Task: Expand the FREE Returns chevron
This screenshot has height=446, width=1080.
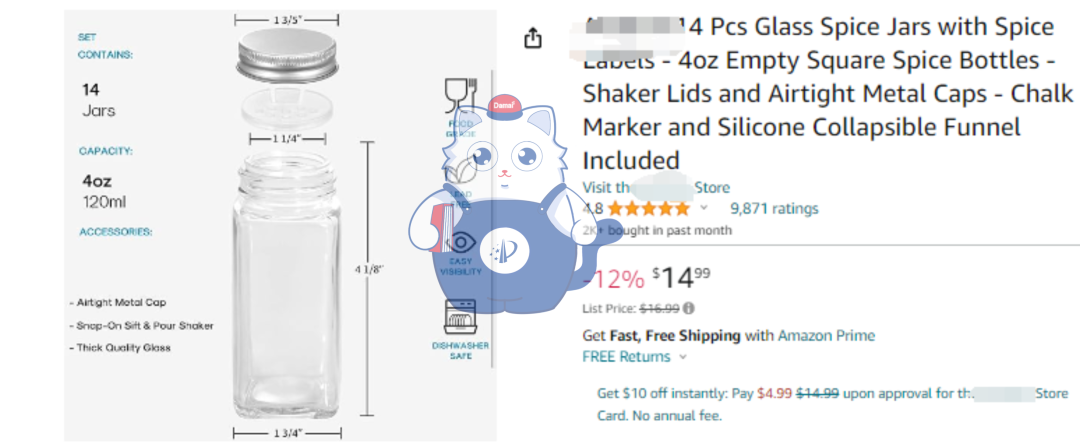Action: pyautogui.click(x=683, y=357)
